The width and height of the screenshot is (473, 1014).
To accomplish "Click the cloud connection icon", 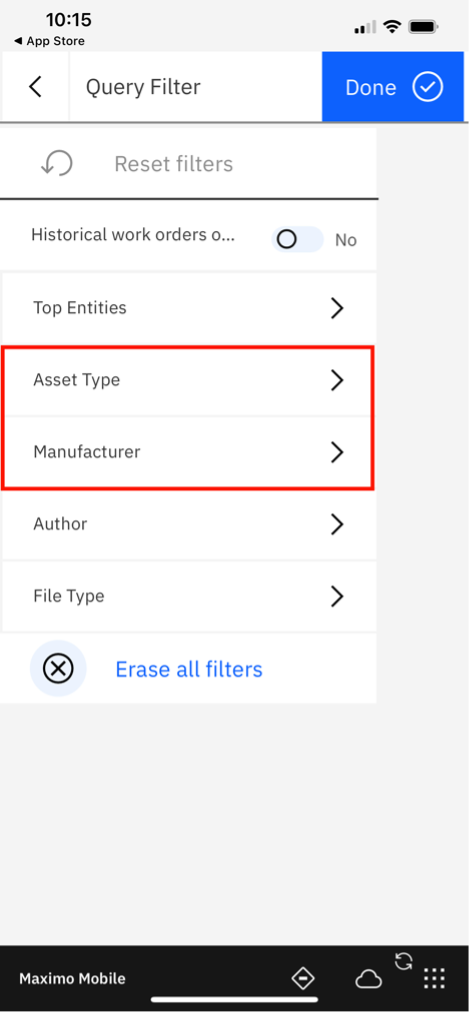I will [x=368, y=980].
